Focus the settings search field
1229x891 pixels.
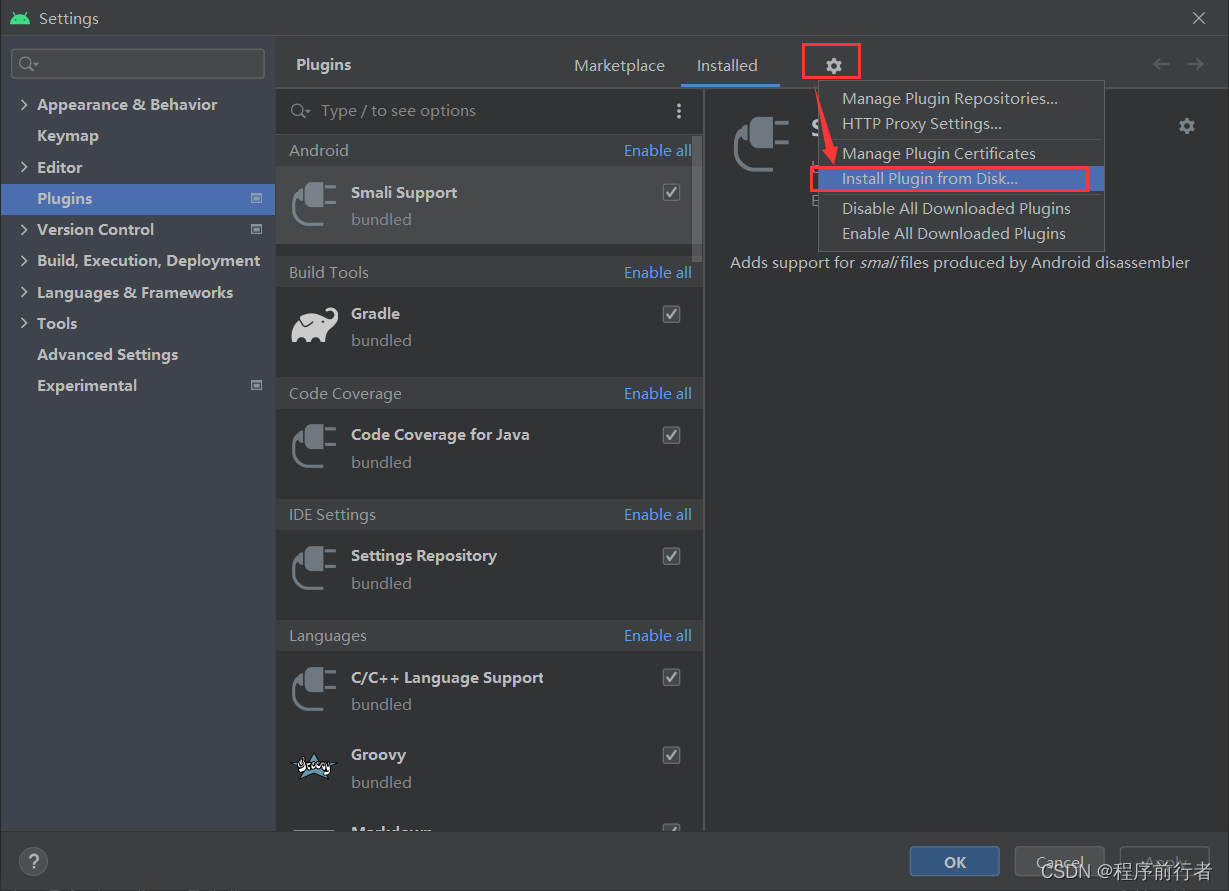[x=138, y=64]
